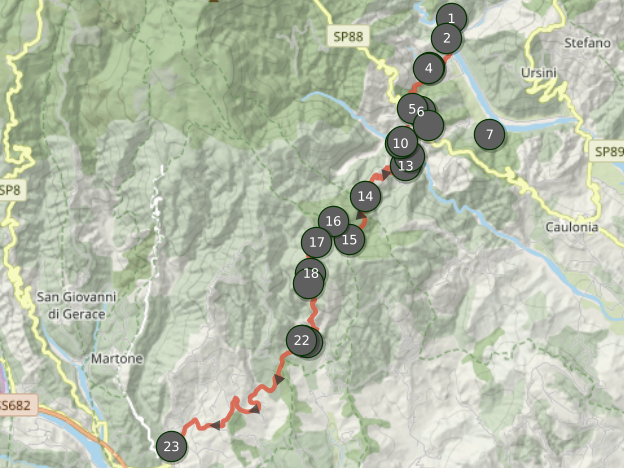Click the Caulonia town label

click(571, 227)
